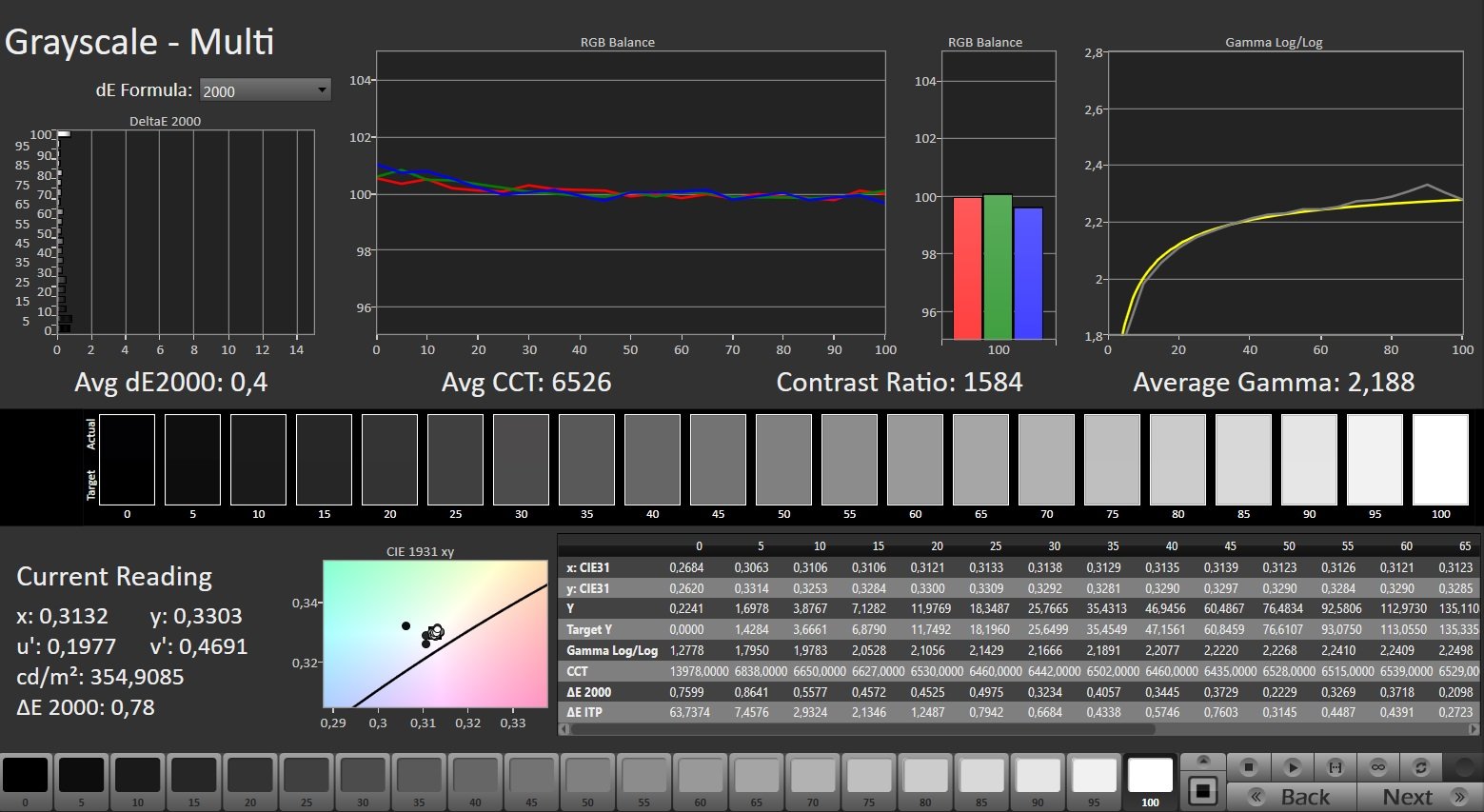The image size is (1484, 812).
Task: Select the 0 black level swatch
Action: coord(26,782)
